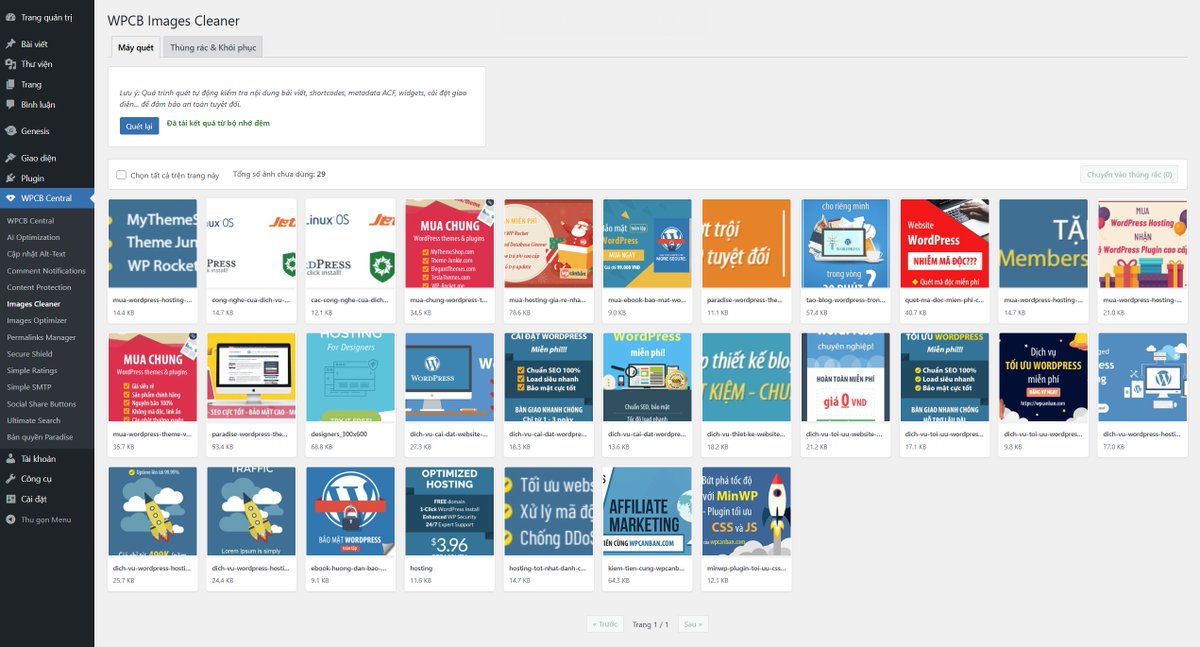Open Content Protection submenu item
The height and width of the screenshot is (647, 1200).
(x=39, y=287)
